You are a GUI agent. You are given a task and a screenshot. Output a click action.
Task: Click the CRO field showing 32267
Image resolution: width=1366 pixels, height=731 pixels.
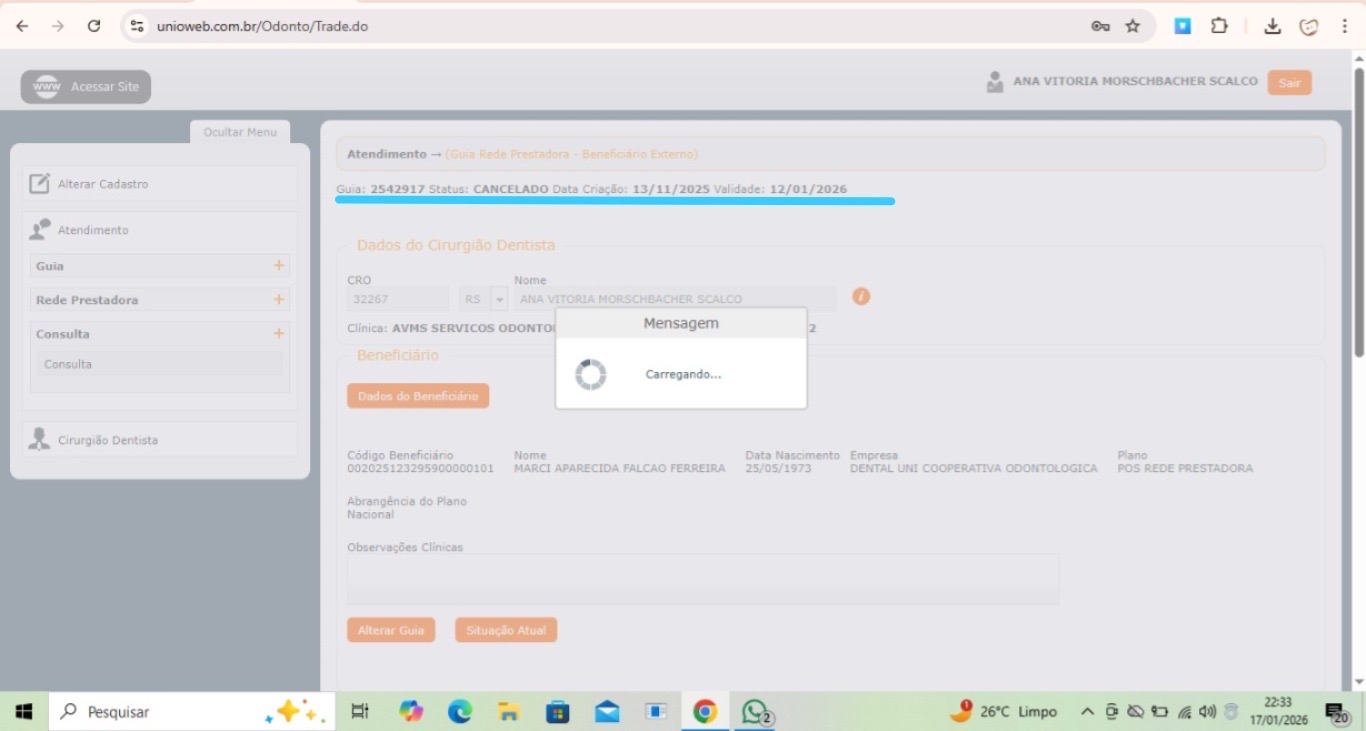398,299
